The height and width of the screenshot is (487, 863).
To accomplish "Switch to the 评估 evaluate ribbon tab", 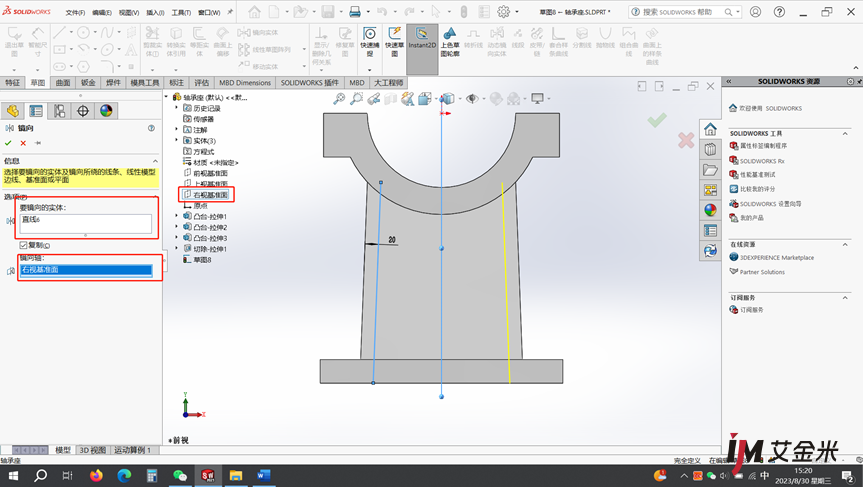I will [x=201, y=83].
